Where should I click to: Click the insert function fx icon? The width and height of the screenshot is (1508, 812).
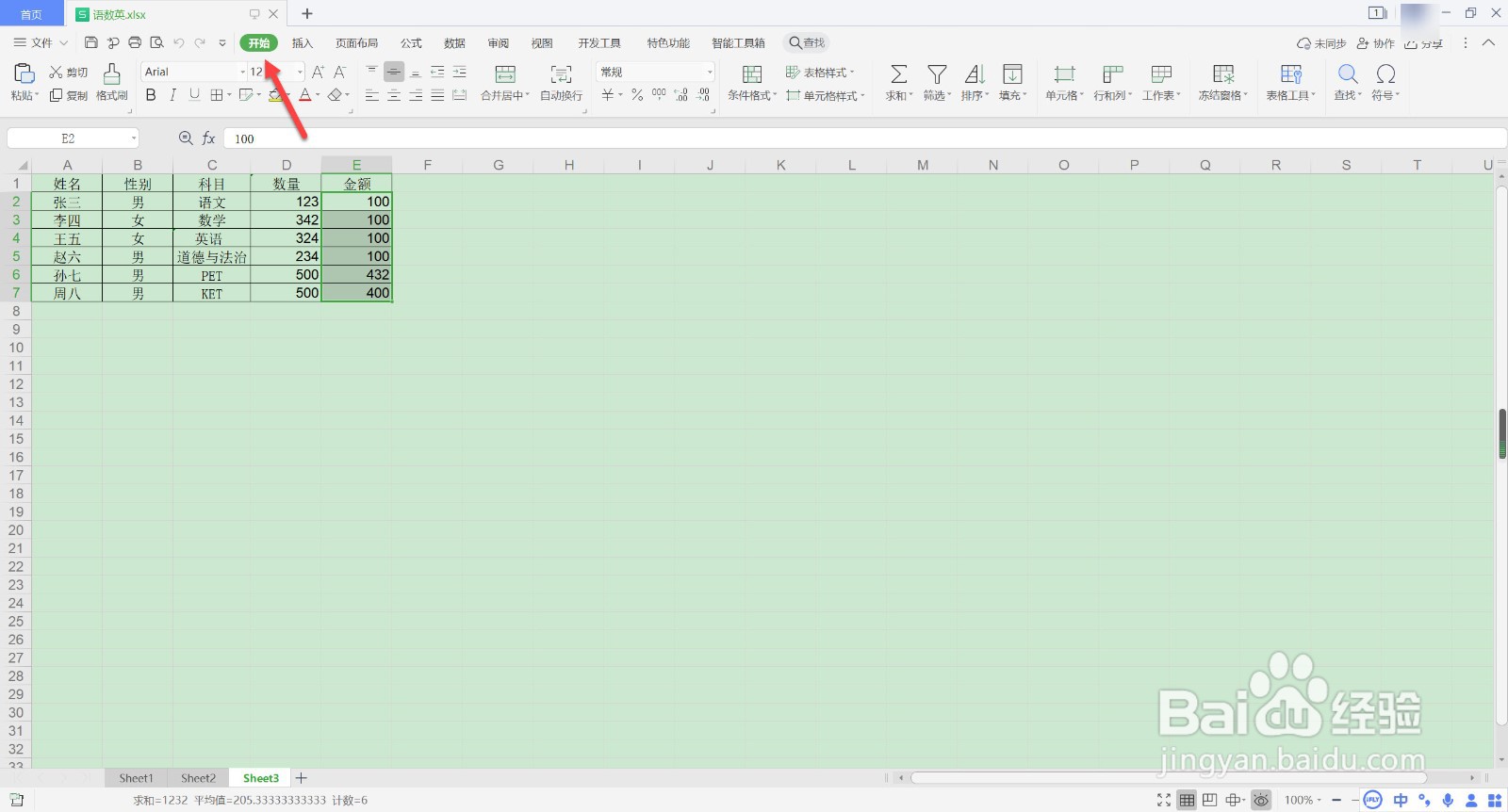[x=208, y=138]
